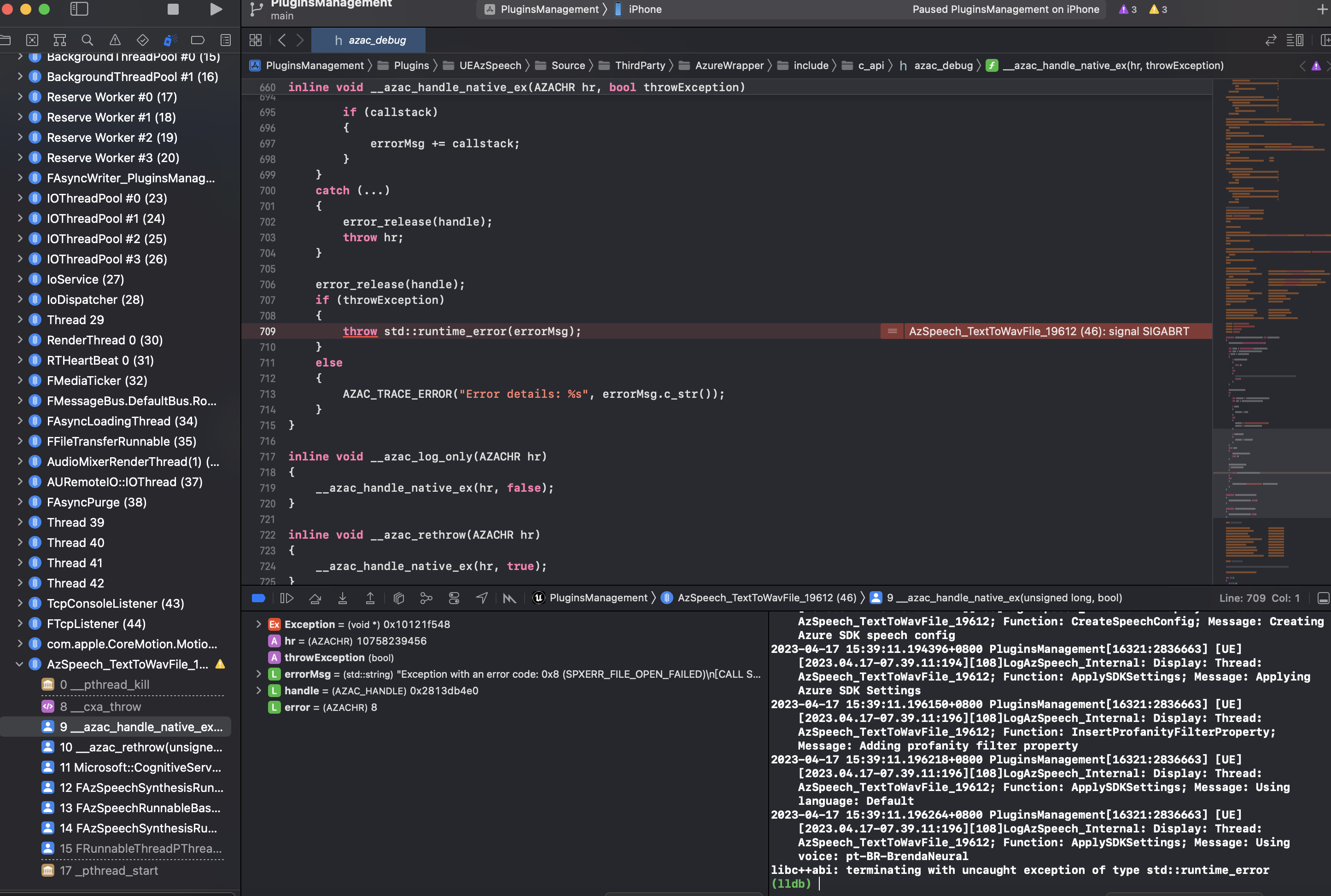Open Debug View Hierarchy button
Viewport: 1331px width, 896px height.
pos(399,598)
